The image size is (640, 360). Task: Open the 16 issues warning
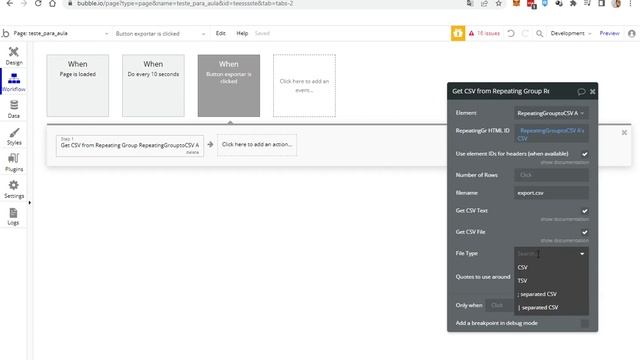coord(484,33)
